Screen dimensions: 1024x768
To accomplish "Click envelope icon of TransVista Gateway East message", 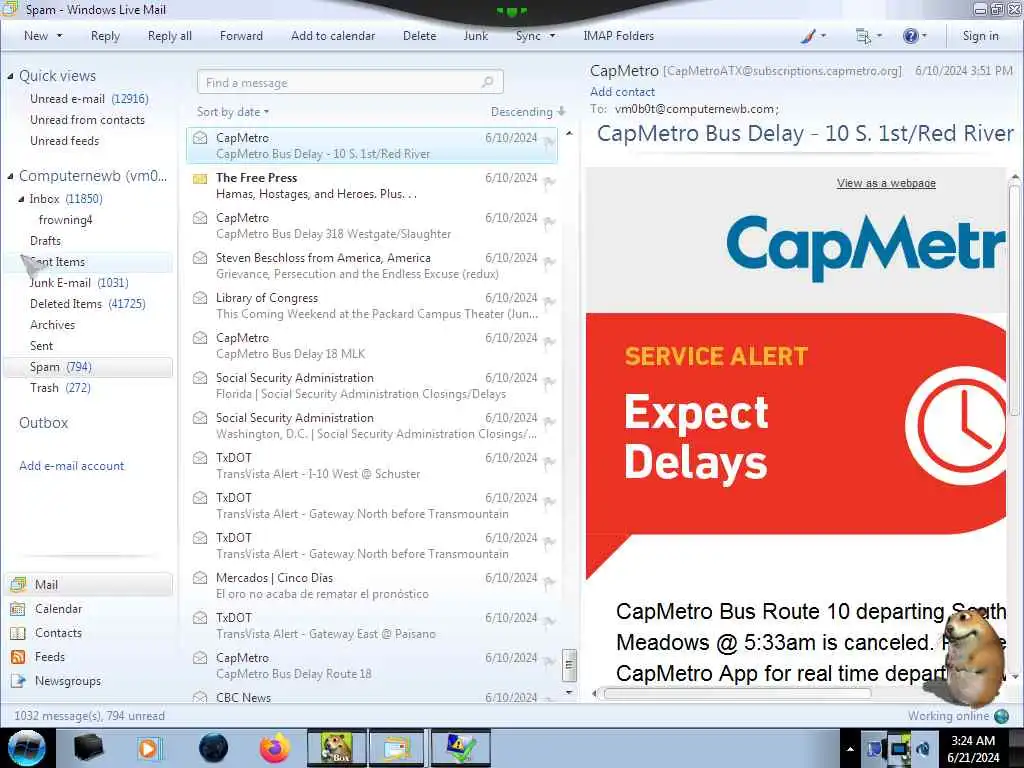I will click(x=200, y=618).
